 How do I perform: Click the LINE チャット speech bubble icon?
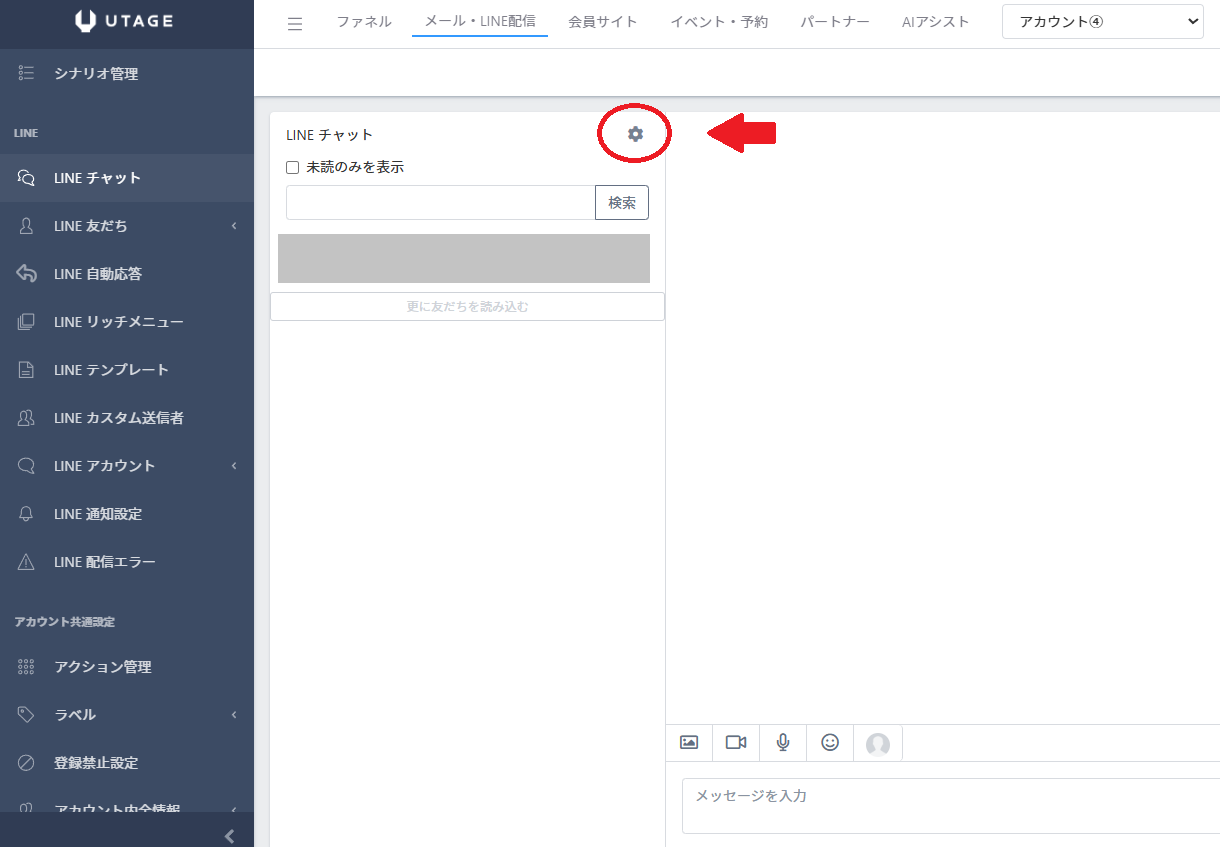click(27, 178)
